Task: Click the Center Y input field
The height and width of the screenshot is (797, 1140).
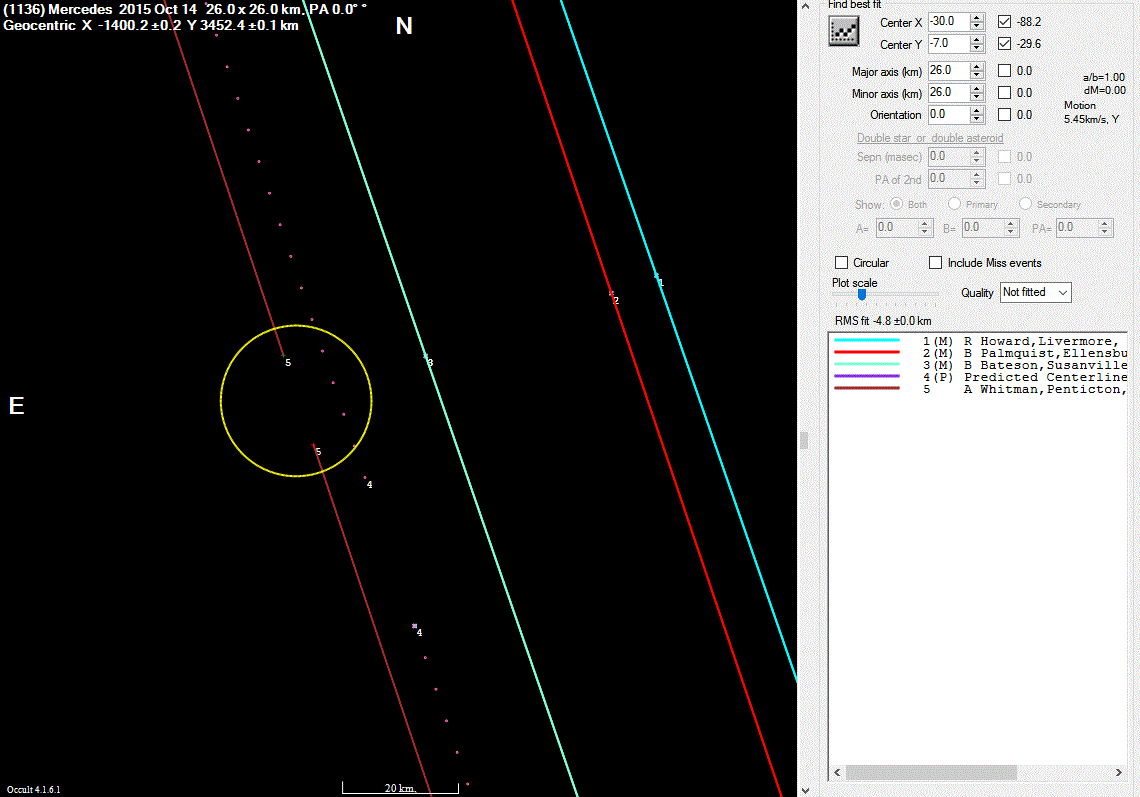Action: [949, 44]
